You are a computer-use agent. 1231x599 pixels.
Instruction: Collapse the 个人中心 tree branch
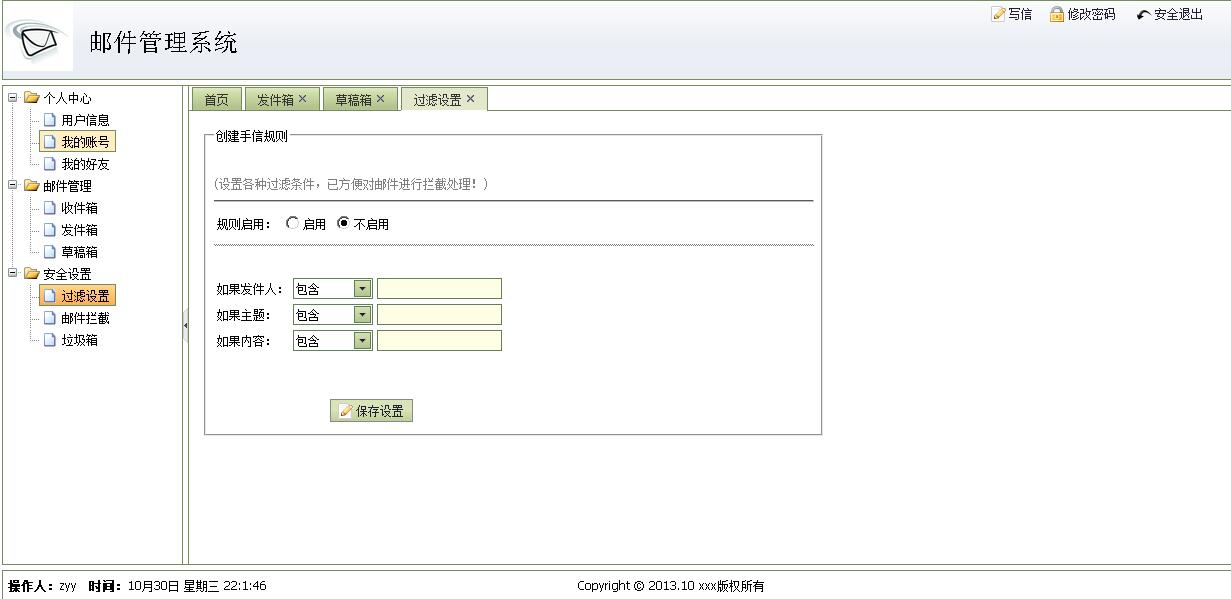pos(10,97)
